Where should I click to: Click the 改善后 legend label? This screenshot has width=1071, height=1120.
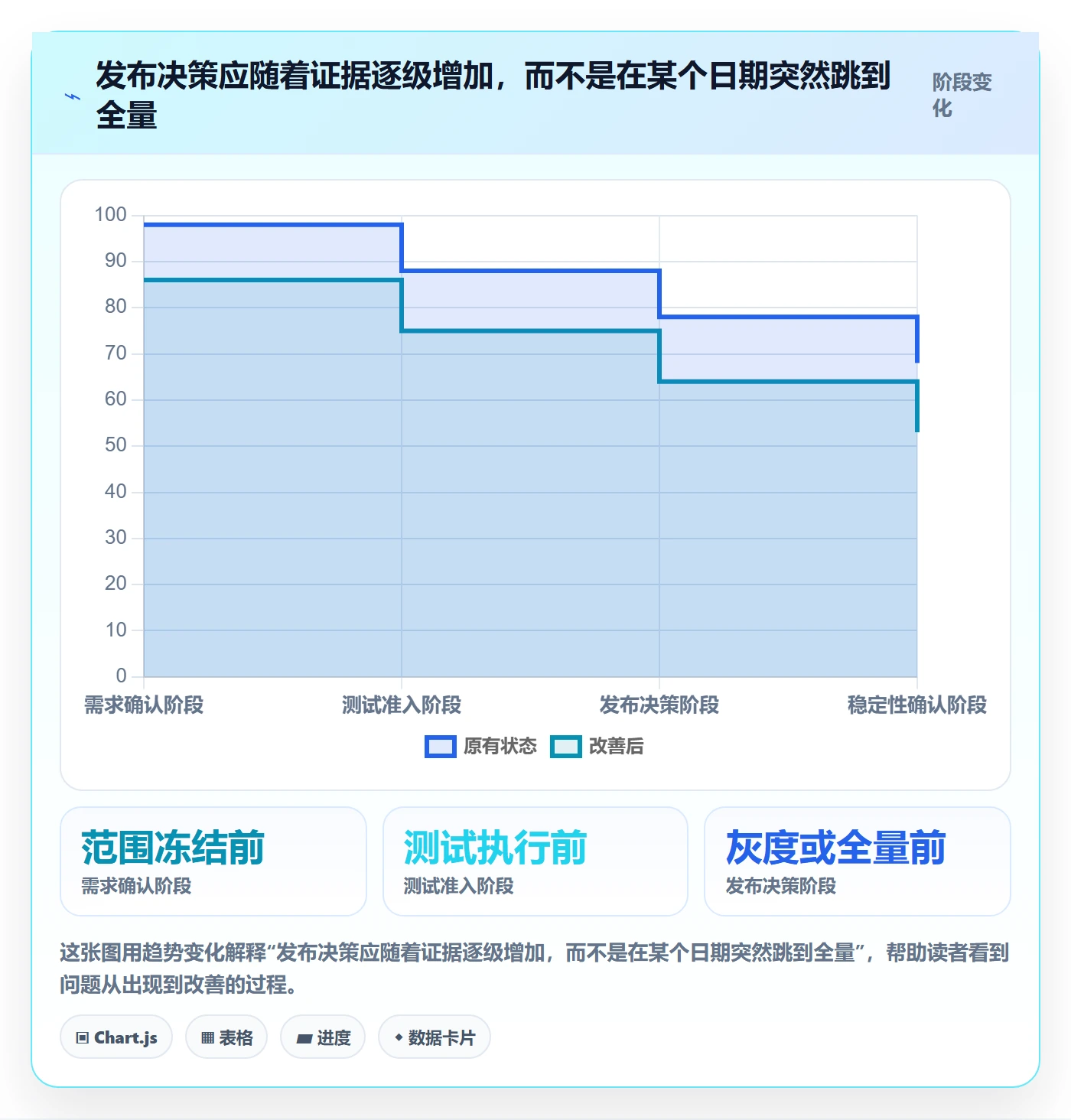pyautogui.click(x=617, y=747)
